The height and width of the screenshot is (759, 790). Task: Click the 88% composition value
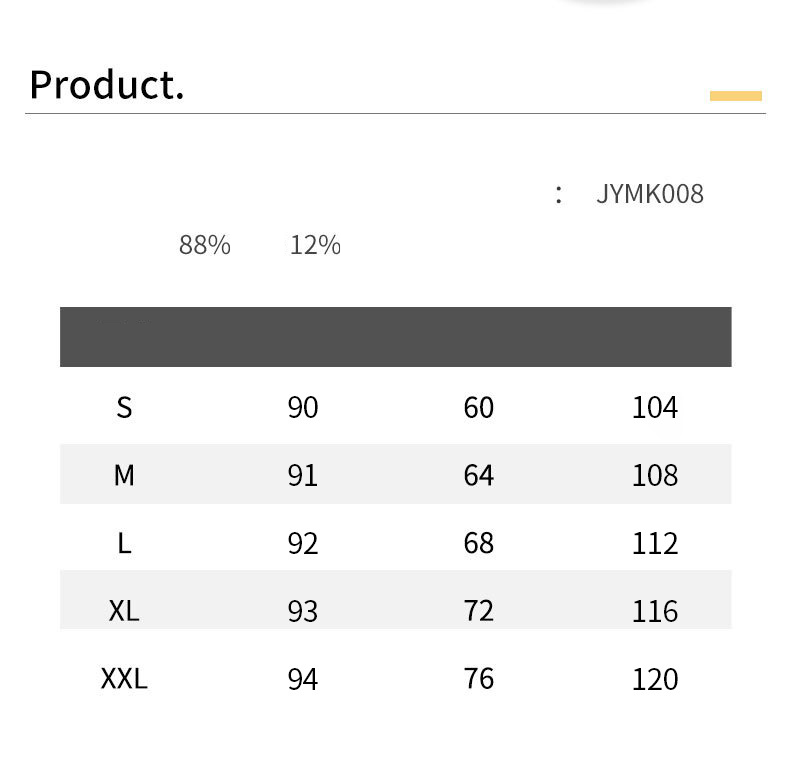(x=205, y=245)
